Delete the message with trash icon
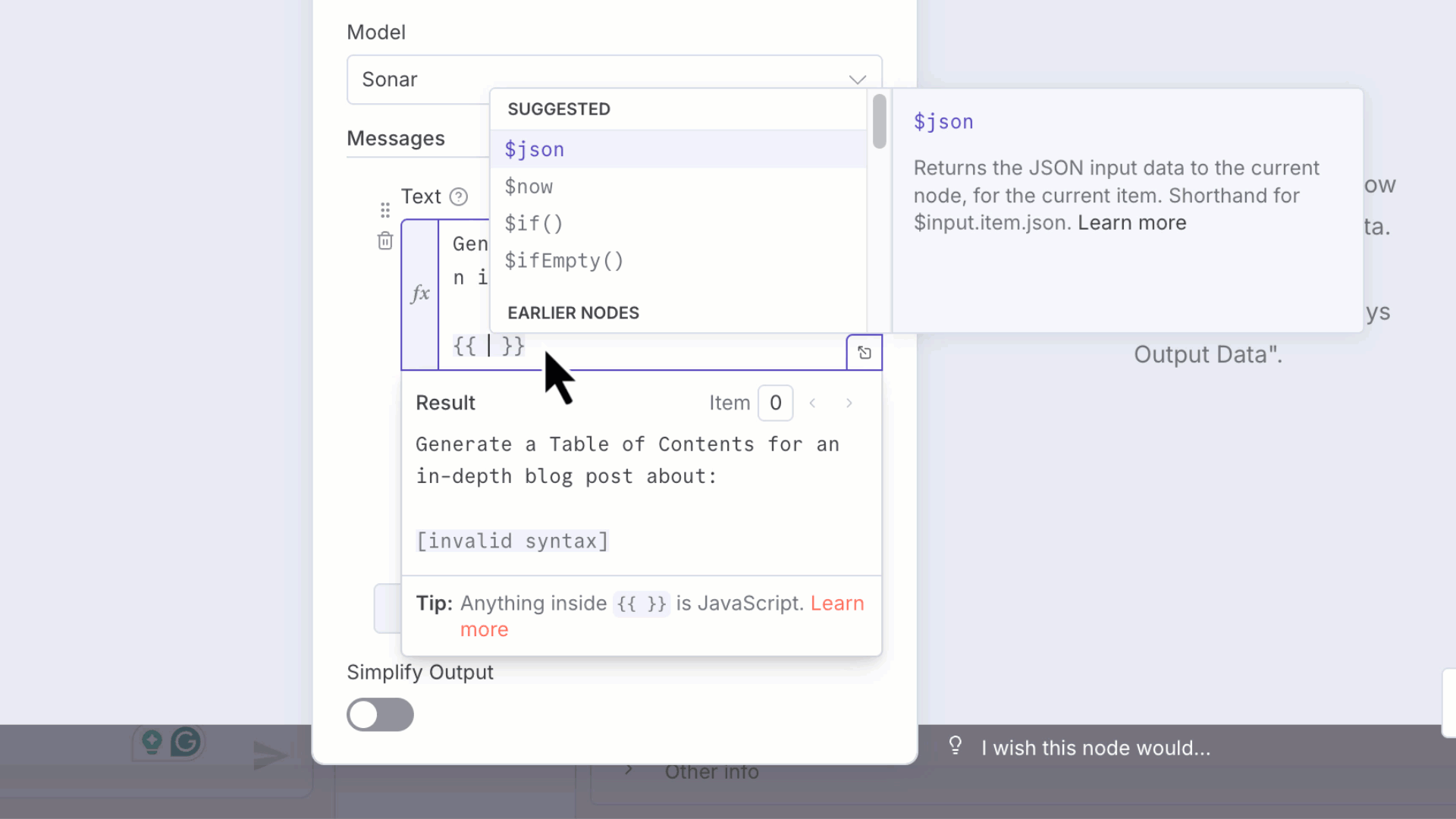The width and height of the screenshot is (1456, 819). coord(385,241)
